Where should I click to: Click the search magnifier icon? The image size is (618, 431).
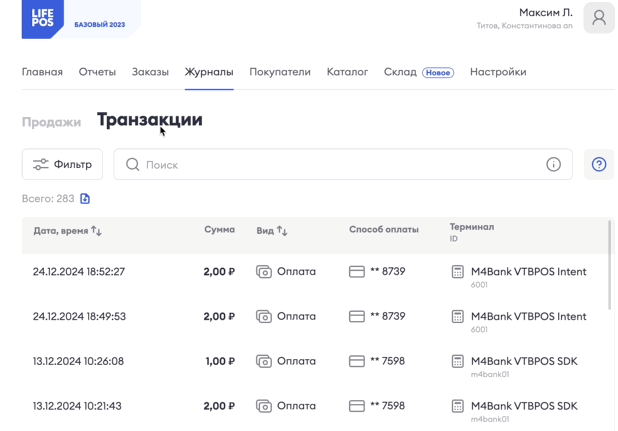132,164
